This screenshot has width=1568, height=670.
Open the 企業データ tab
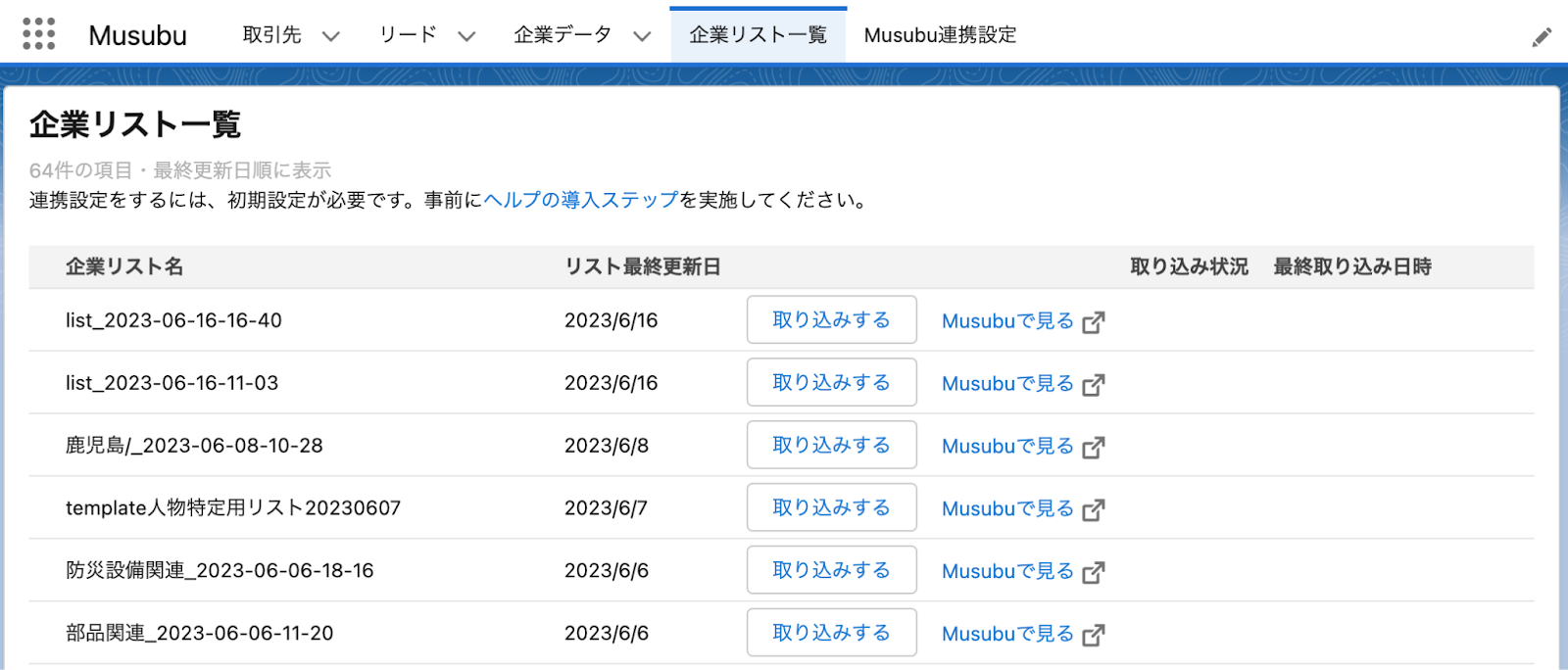pyautogui.click(x=563, y=35)
